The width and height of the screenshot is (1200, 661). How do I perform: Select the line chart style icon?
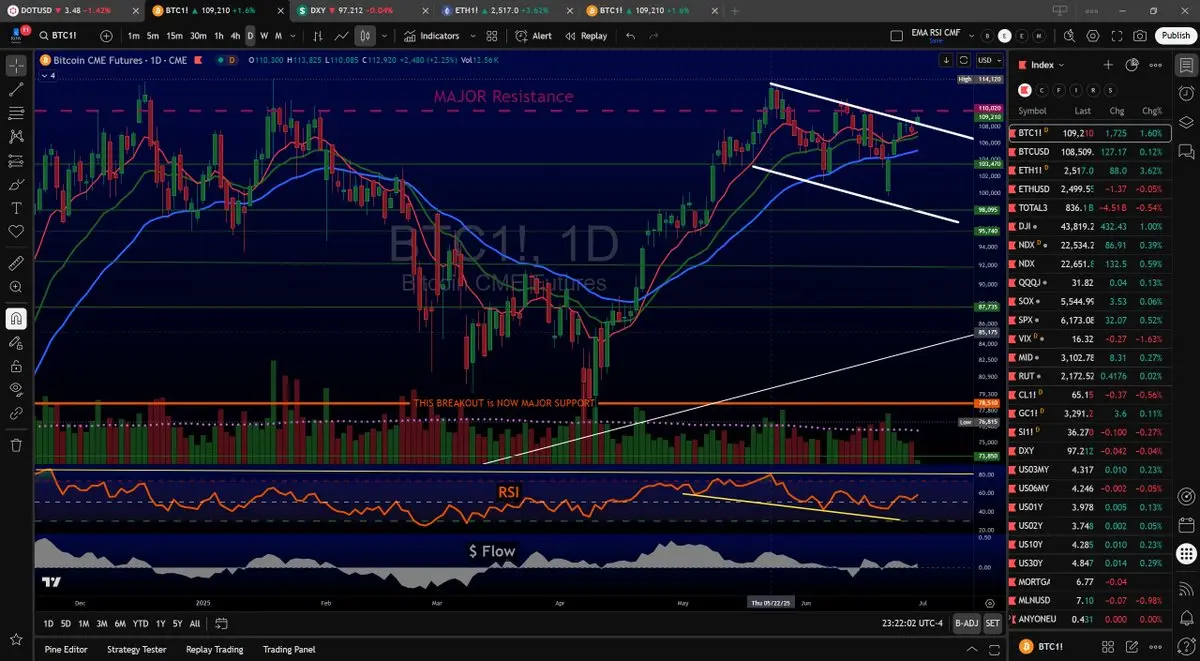[342, 36]
